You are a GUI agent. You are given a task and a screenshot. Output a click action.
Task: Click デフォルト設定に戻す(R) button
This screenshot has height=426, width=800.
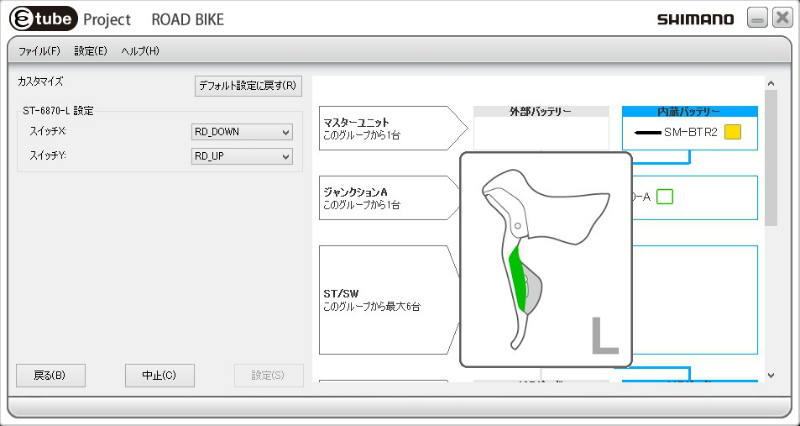point(248,86)
